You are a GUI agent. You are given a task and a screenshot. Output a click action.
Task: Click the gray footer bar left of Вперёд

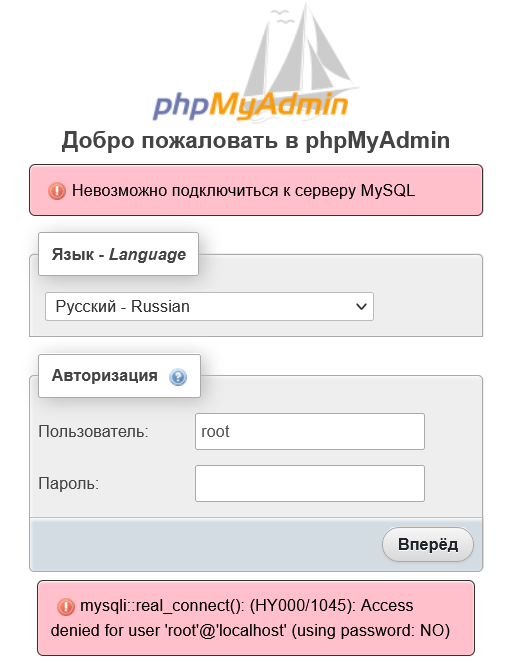click(206, 544)
